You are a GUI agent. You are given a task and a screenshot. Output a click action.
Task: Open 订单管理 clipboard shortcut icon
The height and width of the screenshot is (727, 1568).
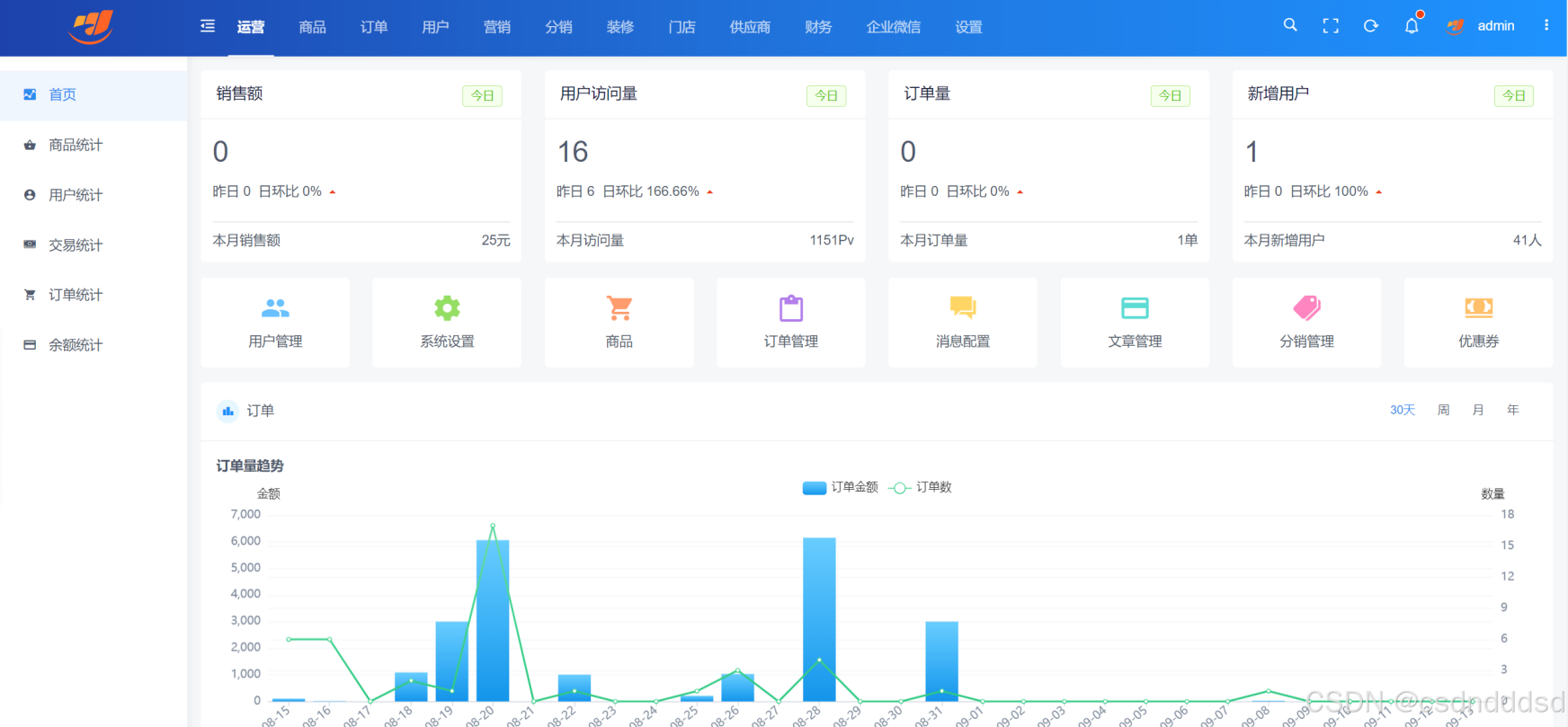(x=791, y=308)
